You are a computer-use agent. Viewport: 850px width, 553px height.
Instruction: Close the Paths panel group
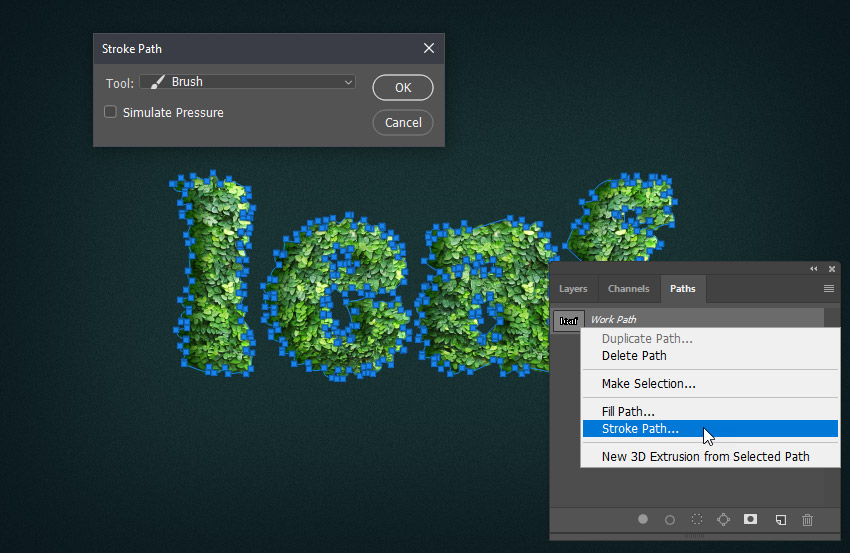click(x=832, y=269)
